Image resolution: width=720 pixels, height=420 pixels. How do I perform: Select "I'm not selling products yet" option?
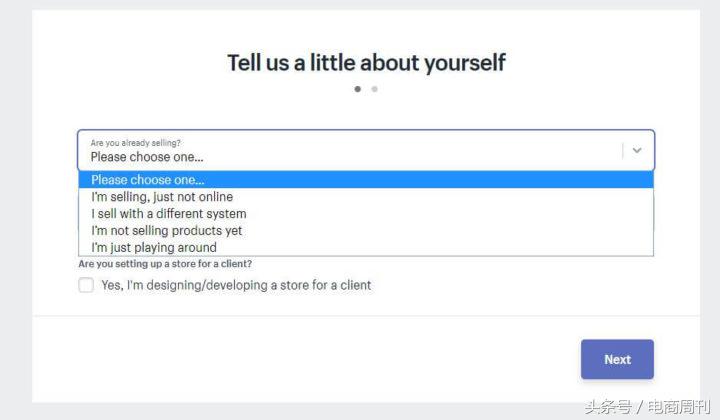point(167,231)
